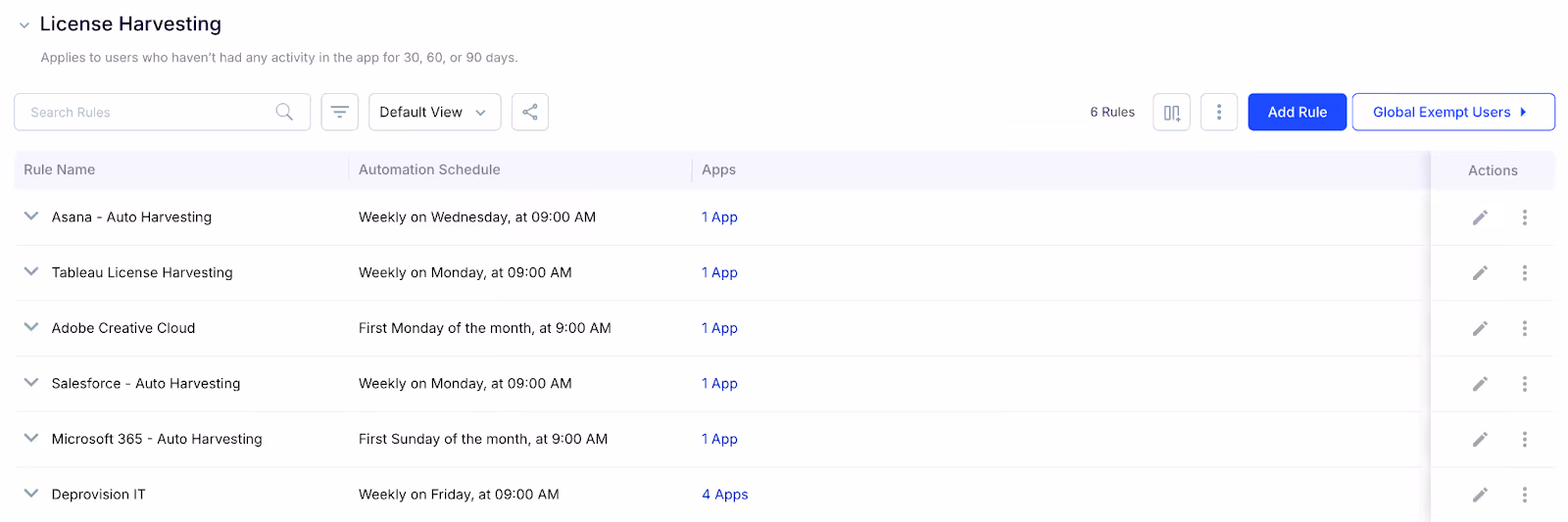Image resolution: width=1568 pixels, height=522 pixels.
Task: Open the column settings icon
Action: coord(1171,112)
